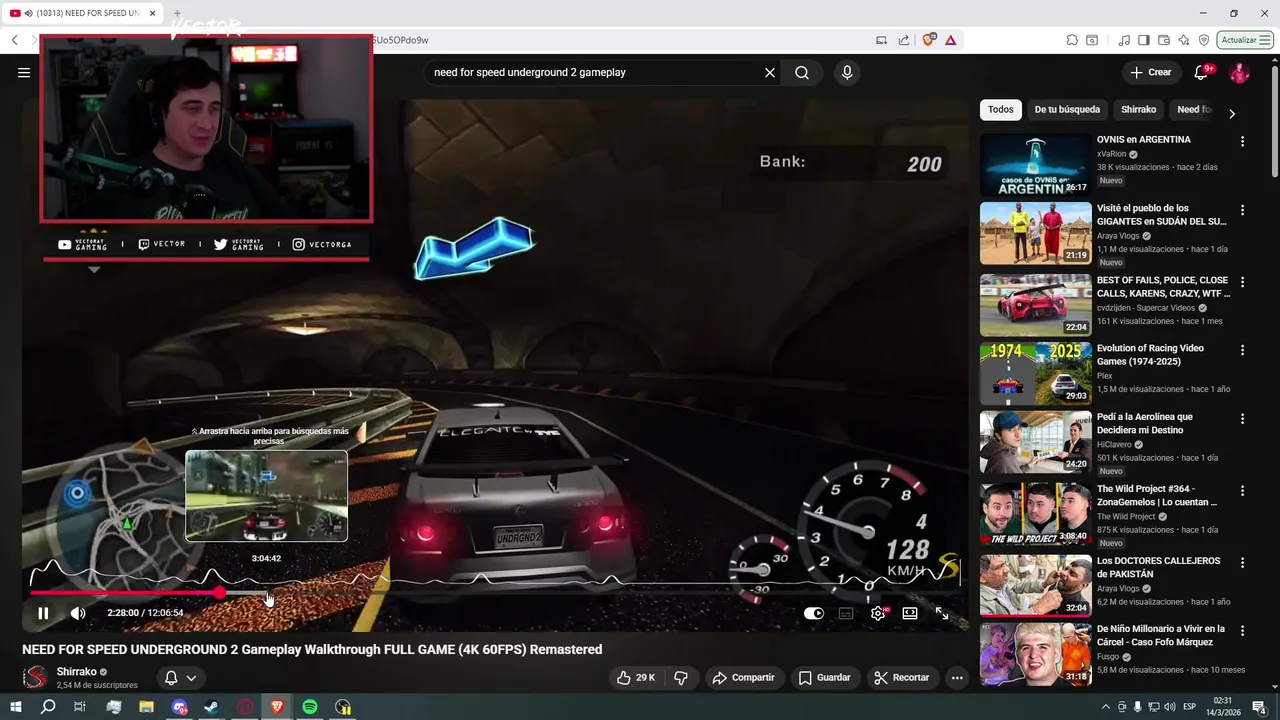Open 'Evolution of Racing Video Games (1974-2025)' title
The height and width of the screenshot is (720, 1280).
(x=1150, y=355)
